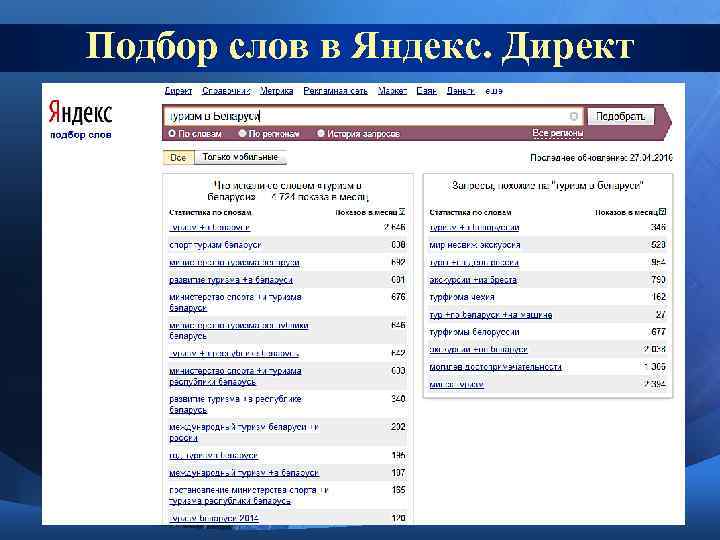
Task: Open Деньги in the top navigation
Action: [461, 91]
